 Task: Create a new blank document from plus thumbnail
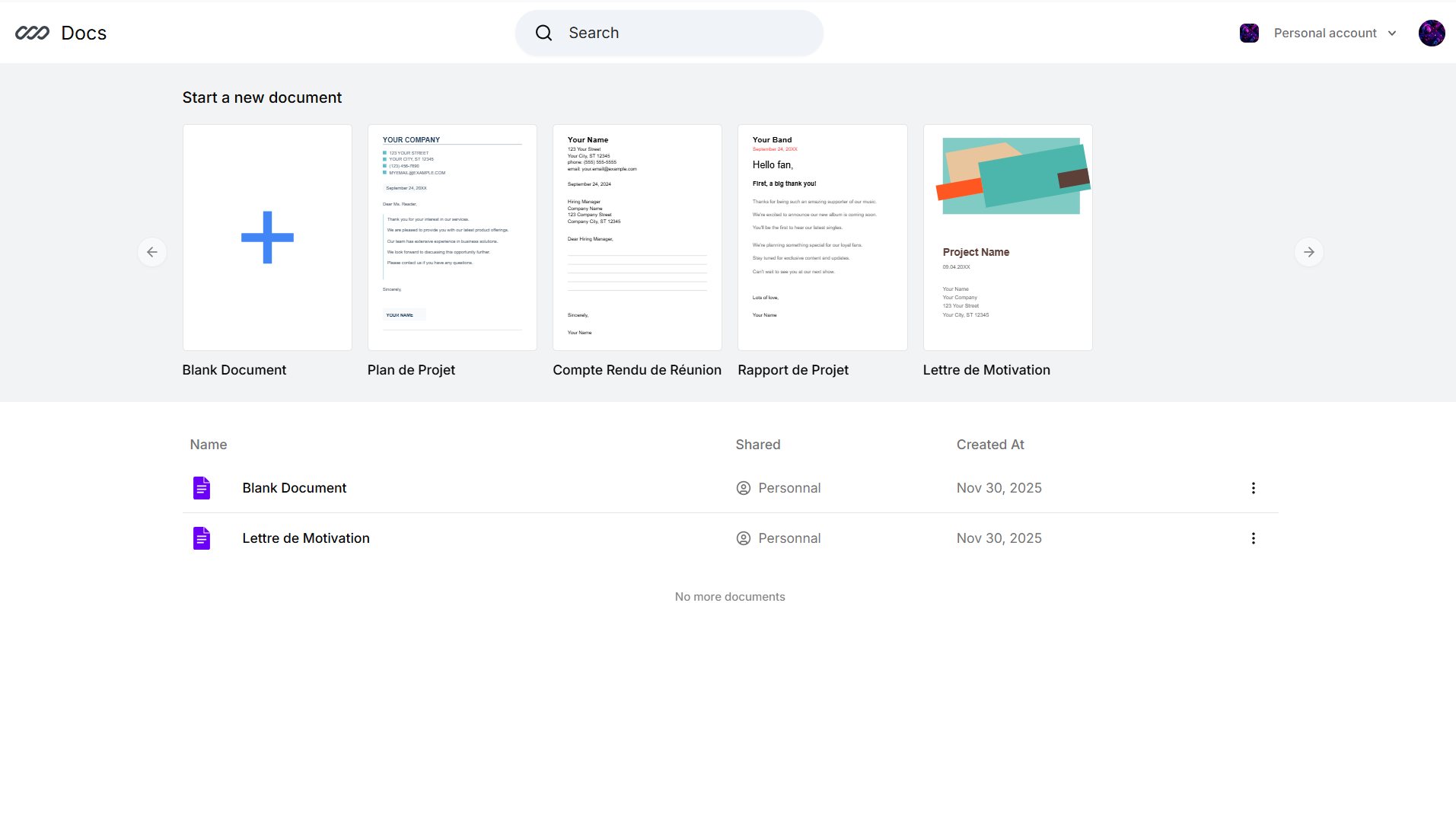267,238
